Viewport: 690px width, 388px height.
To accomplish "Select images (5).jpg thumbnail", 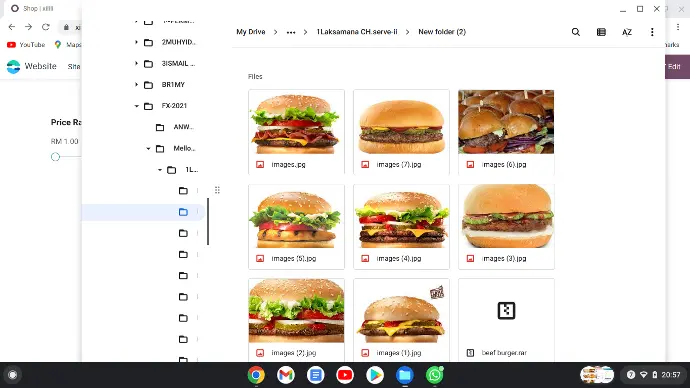I will [296, 216].
